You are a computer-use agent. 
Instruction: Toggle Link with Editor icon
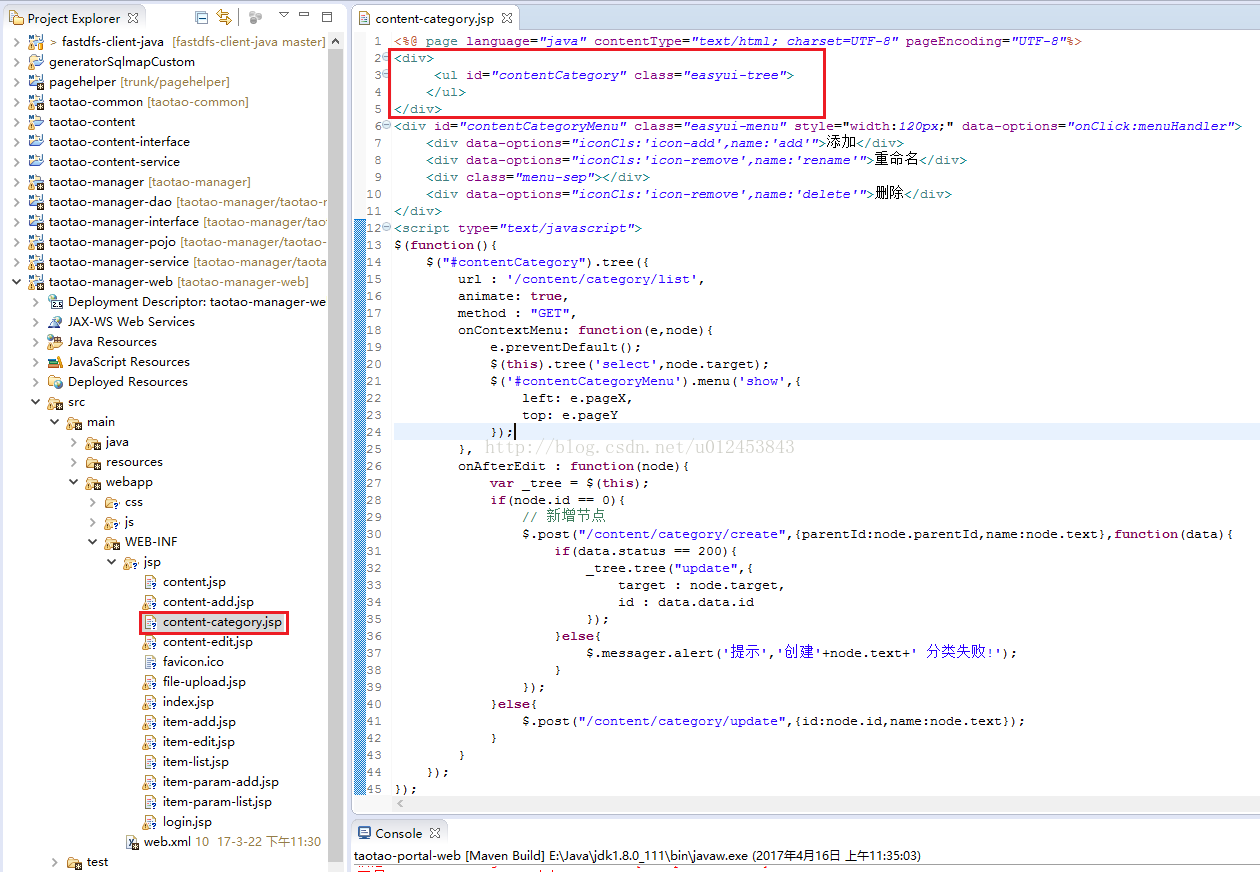click(224, 17)
